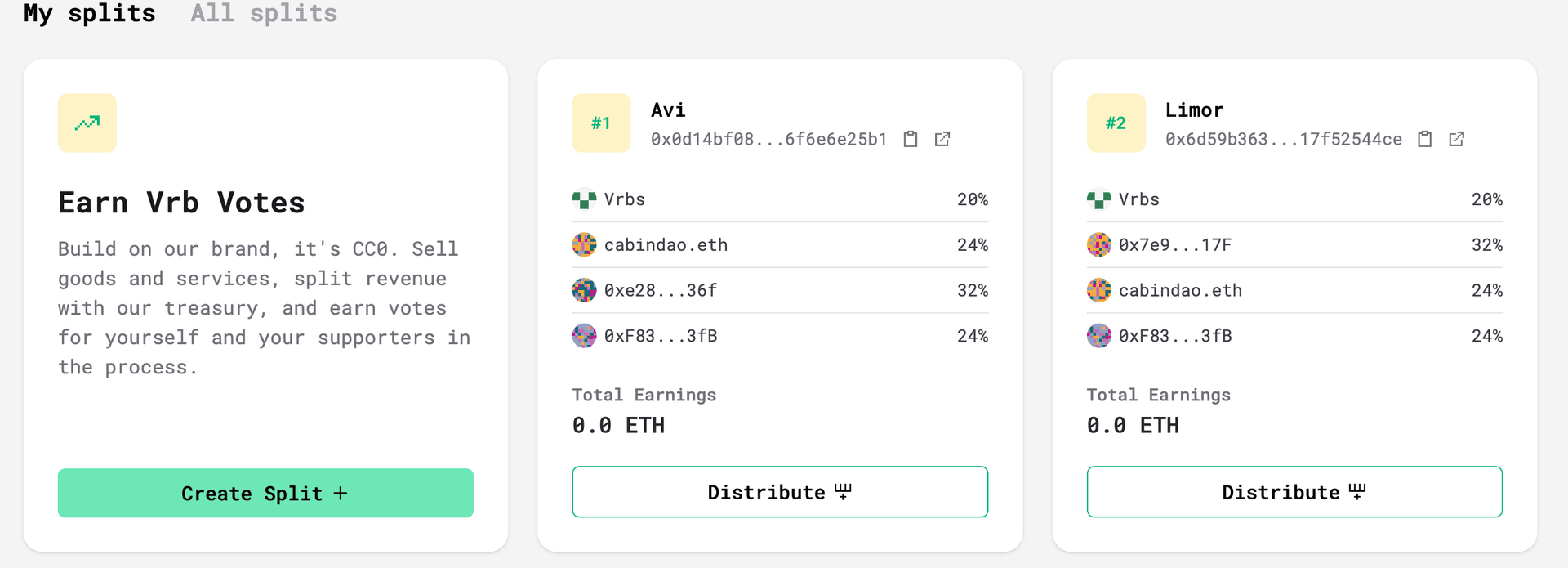The image size is (1568, 568).
Task: Switch to the My splits tab
Action: coord(89,13)
